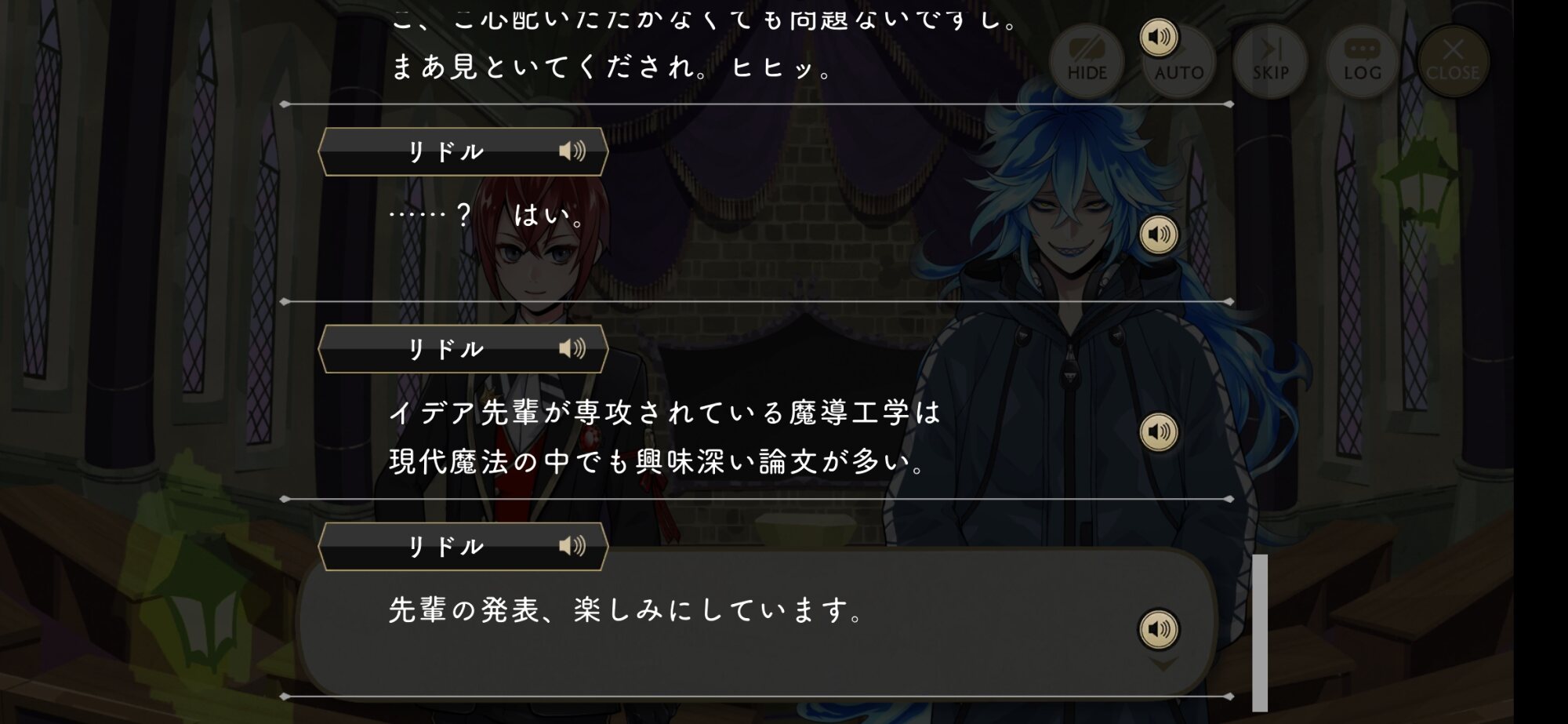Select the まあ見といてくだされ log entry
Image resolution: width=1568 pixels, height=724 pixels.
pyautogui.click(x=612, y=67)
